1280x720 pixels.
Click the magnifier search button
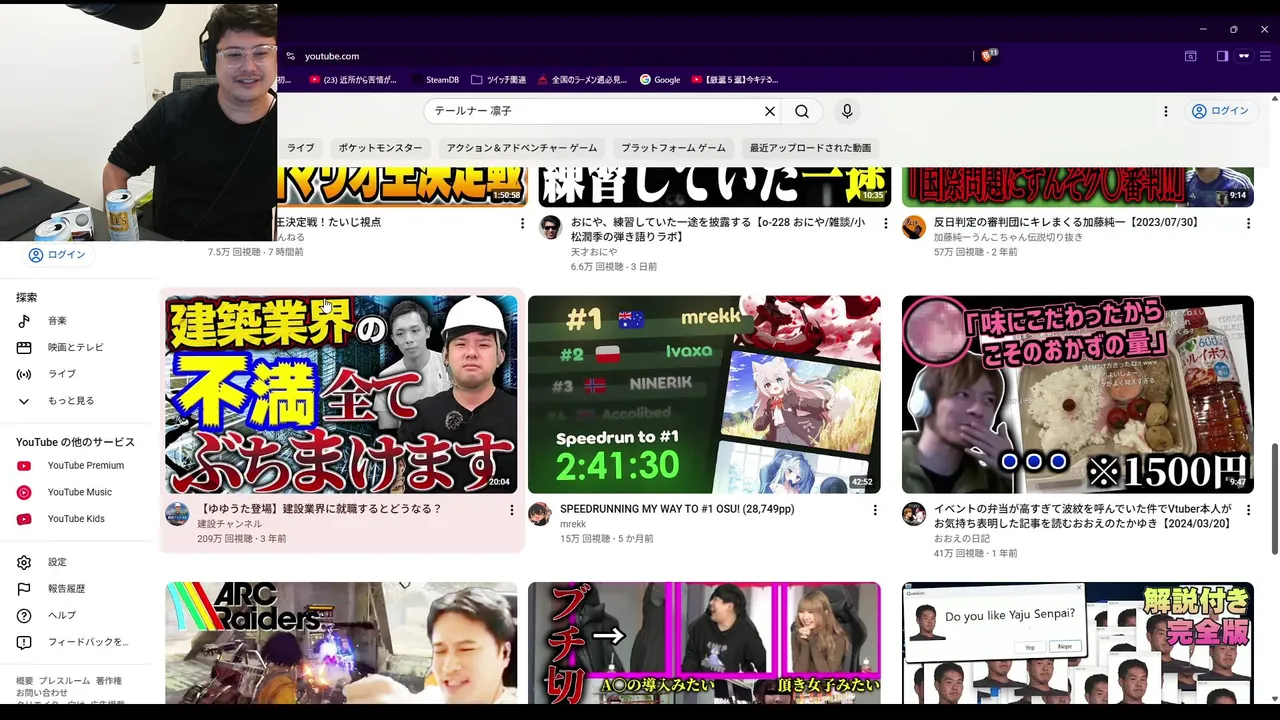click(802, 111)
